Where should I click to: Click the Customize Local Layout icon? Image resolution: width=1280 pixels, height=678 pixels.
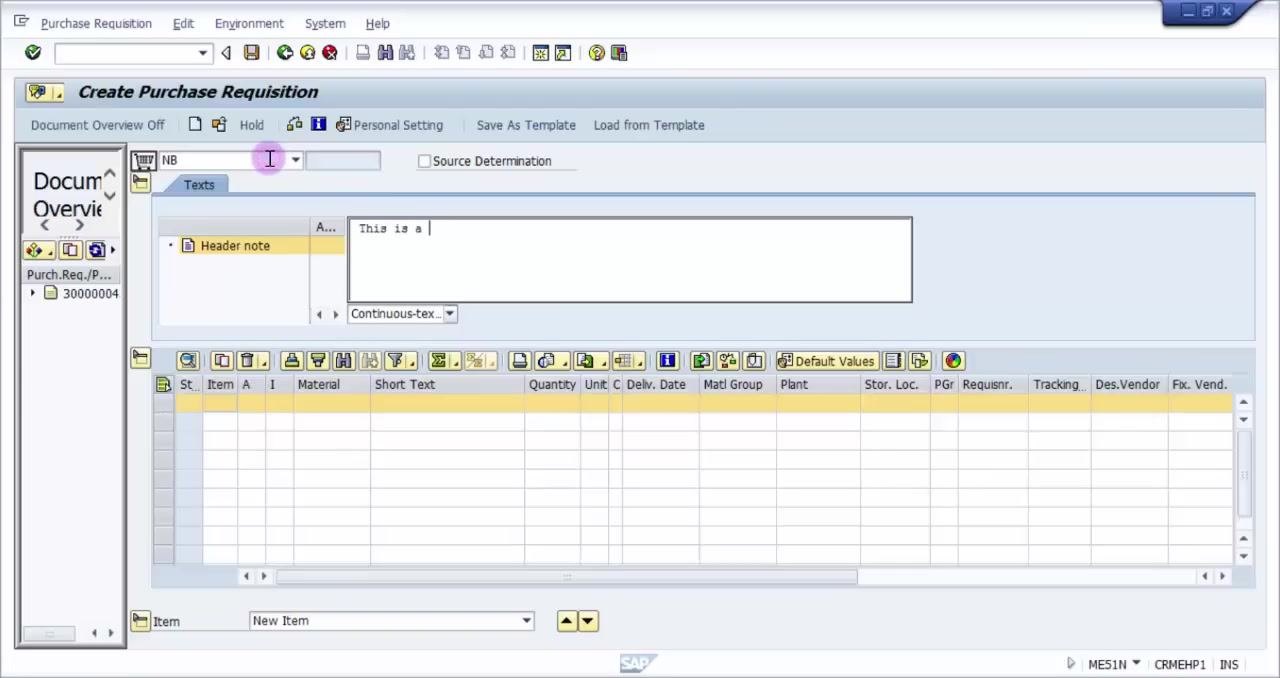point(619,53)
